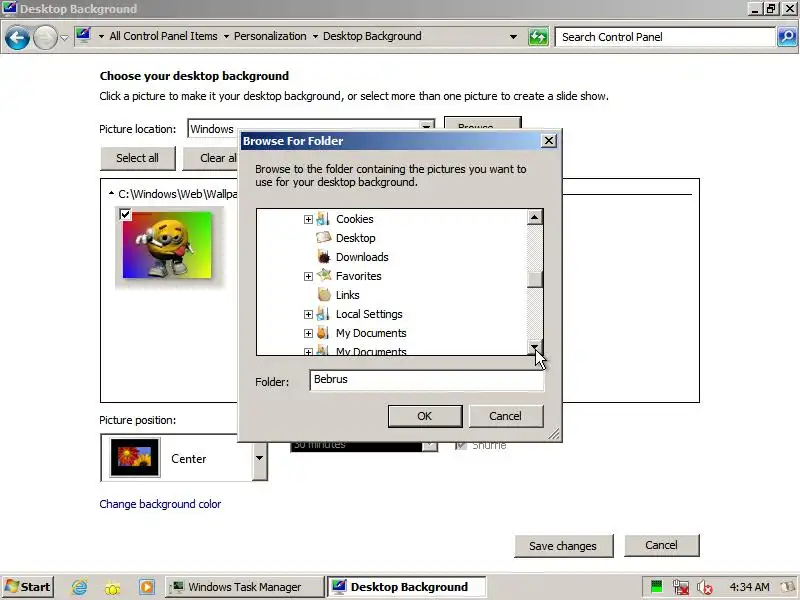Click the Desktop Background title bar icon
800x600 pixels.
[x=10, y=8]
